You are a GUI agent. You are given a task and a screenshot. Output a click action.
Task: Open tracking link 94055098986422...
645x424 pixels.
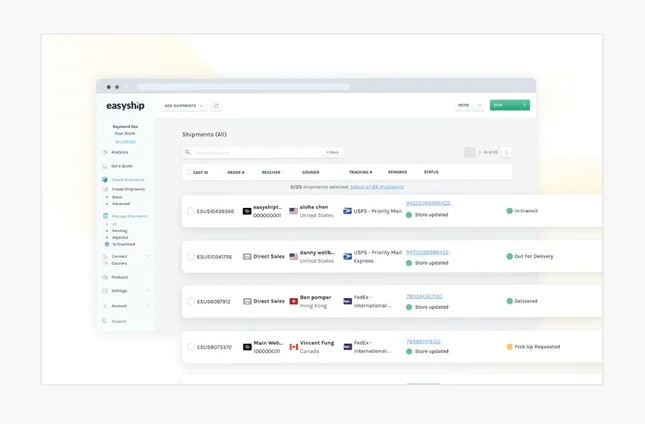point(429,203)
